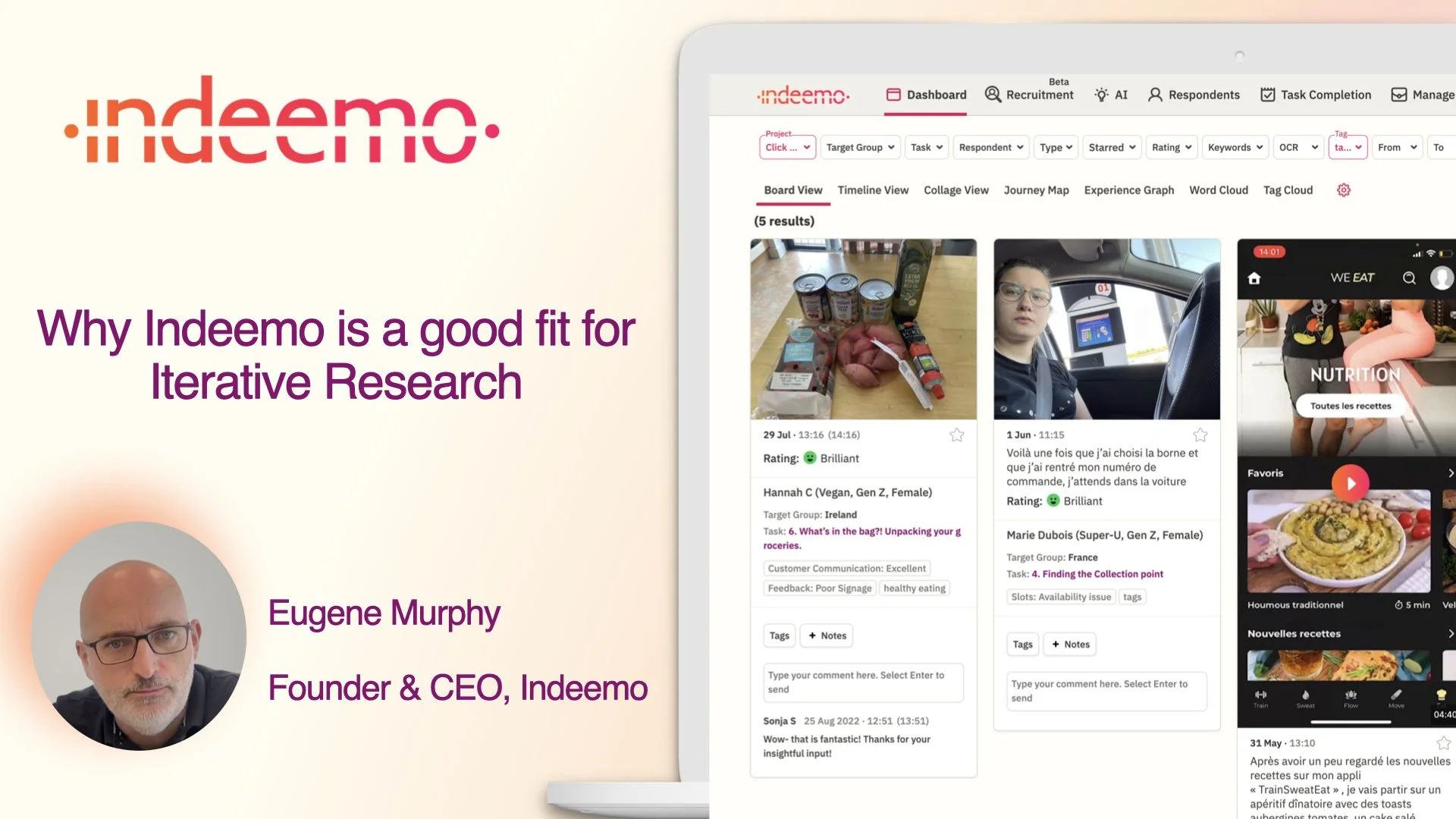Click the home icon in WE EAT app
The image size is (1456, 819).
click(x=1254, y=278)
